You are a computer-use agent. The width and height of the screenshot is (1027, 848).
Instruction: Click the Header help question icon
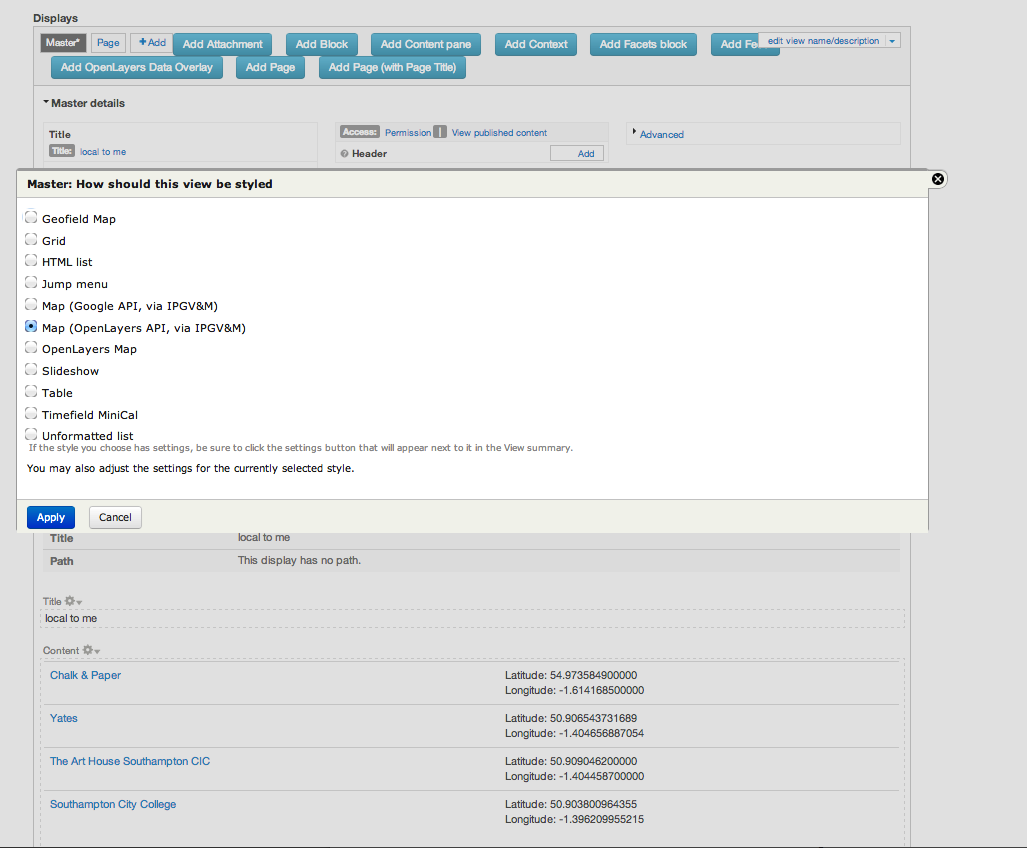[345, 154]
